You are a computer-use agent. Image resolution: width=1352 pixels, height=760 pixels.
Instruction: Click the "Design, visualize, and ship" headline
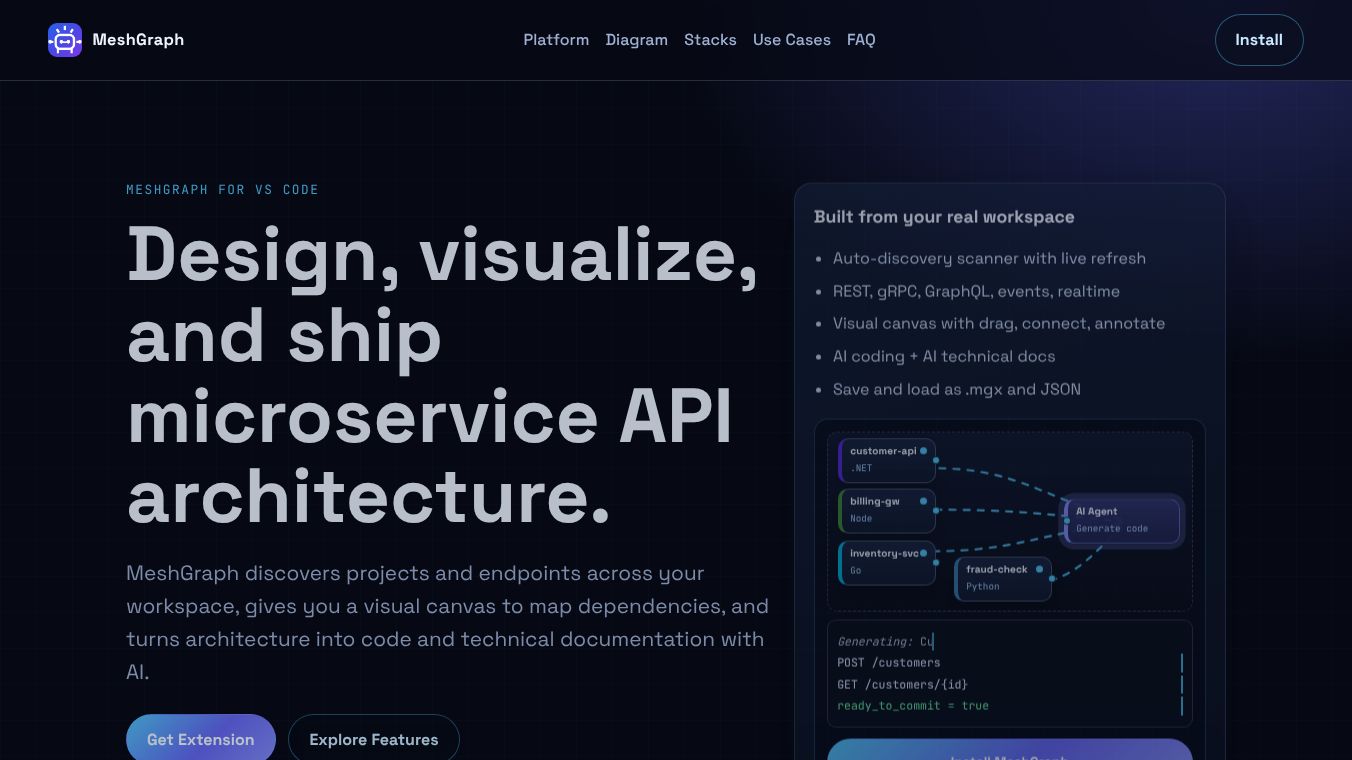(442, 375)
